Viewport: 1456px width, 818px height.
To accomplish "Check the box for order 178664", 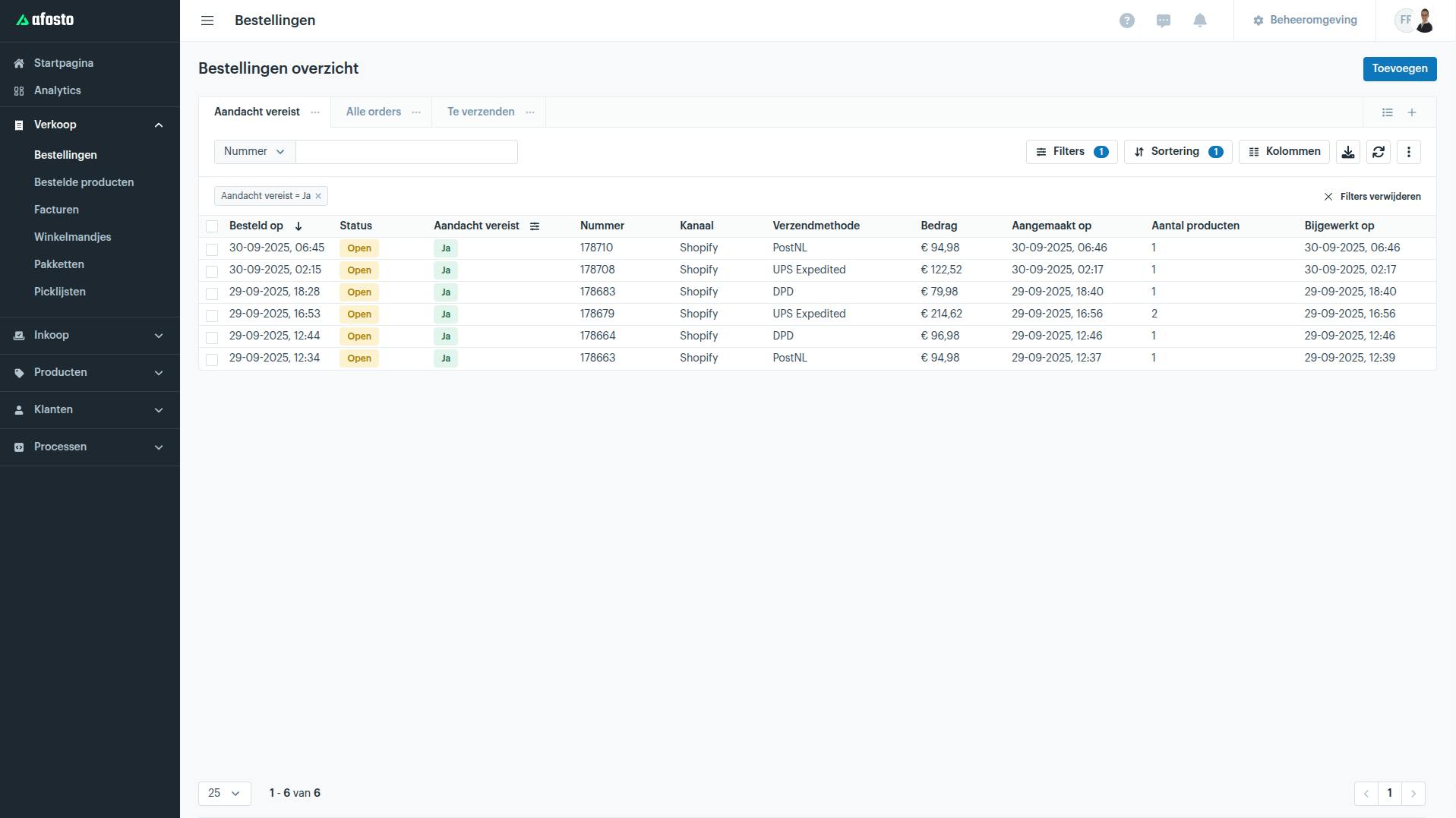I will click(x=212, y=337).
